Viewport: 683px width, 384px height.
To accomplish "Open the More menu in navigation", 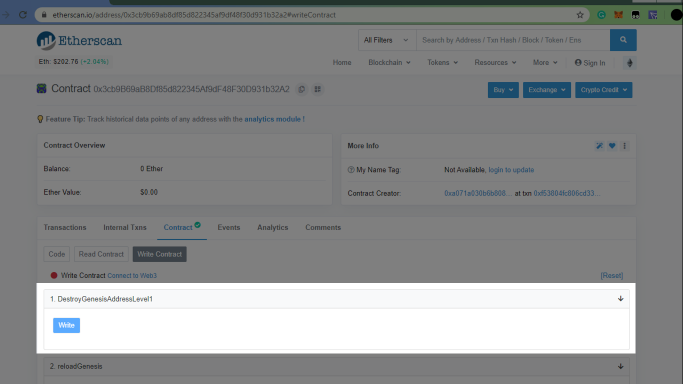I will tap(545, 63).
